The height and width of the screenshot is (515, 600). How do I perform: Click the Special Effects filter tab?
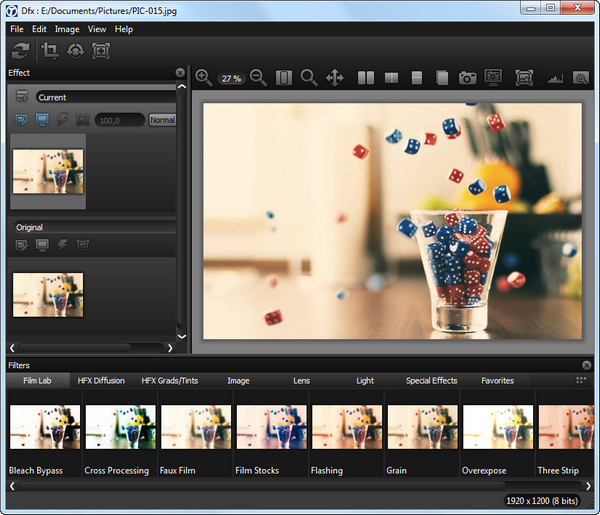431,381
